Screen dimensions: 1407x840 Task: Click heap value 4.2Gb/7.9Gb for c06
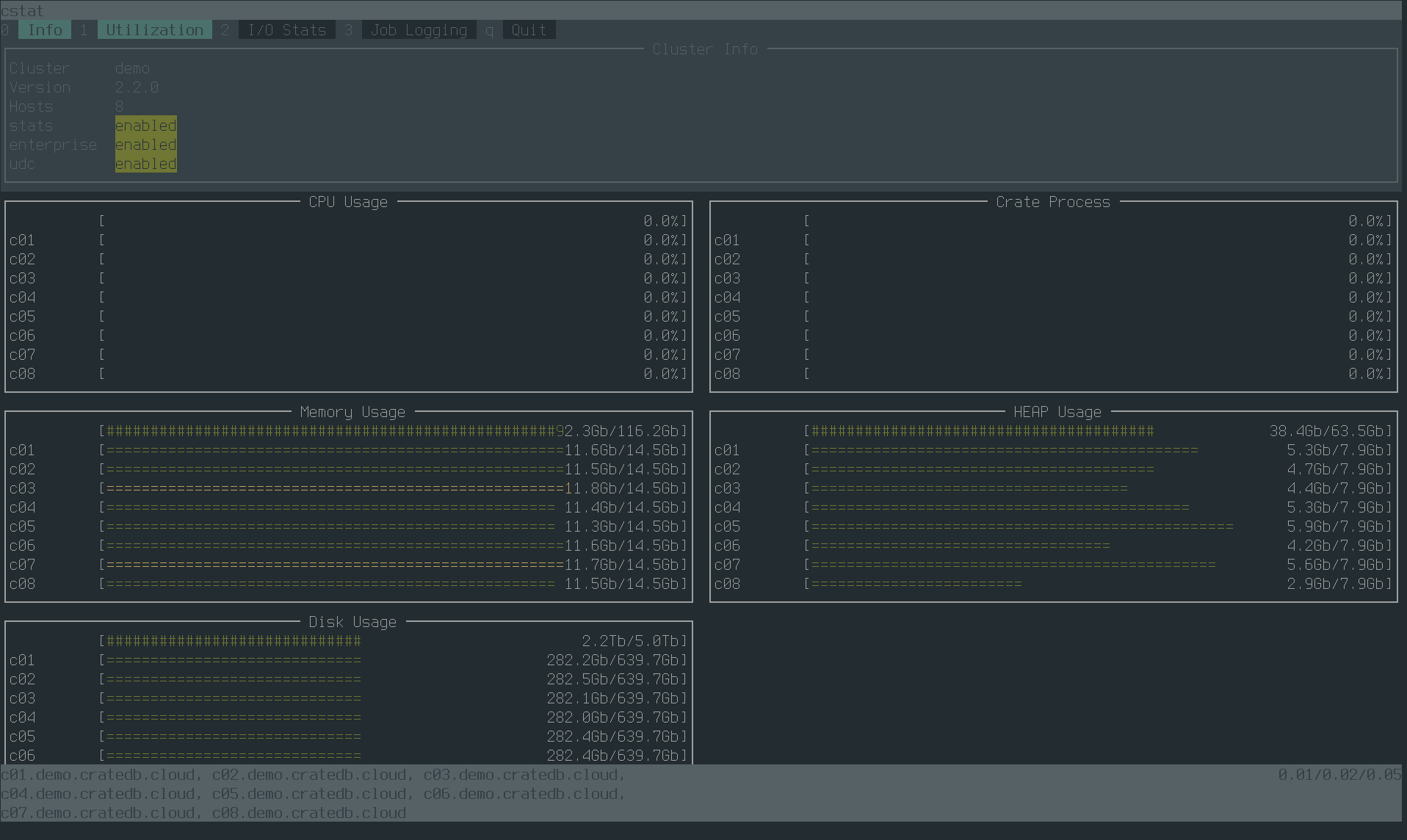(1336, 546)
